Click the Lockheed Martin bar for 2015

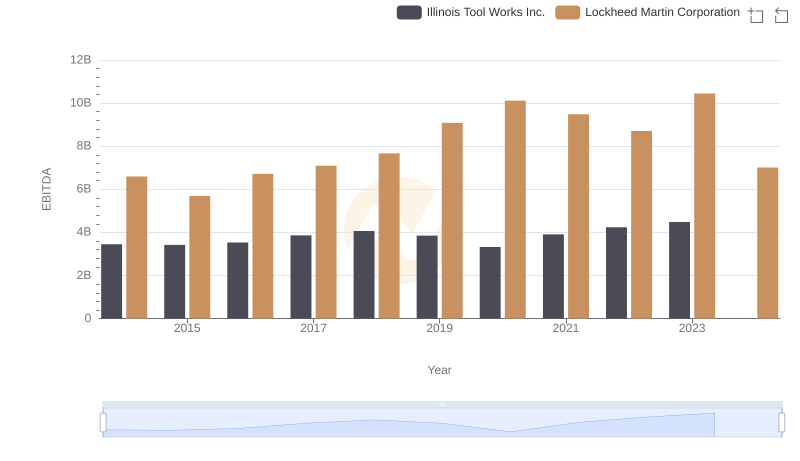[199, 257]
